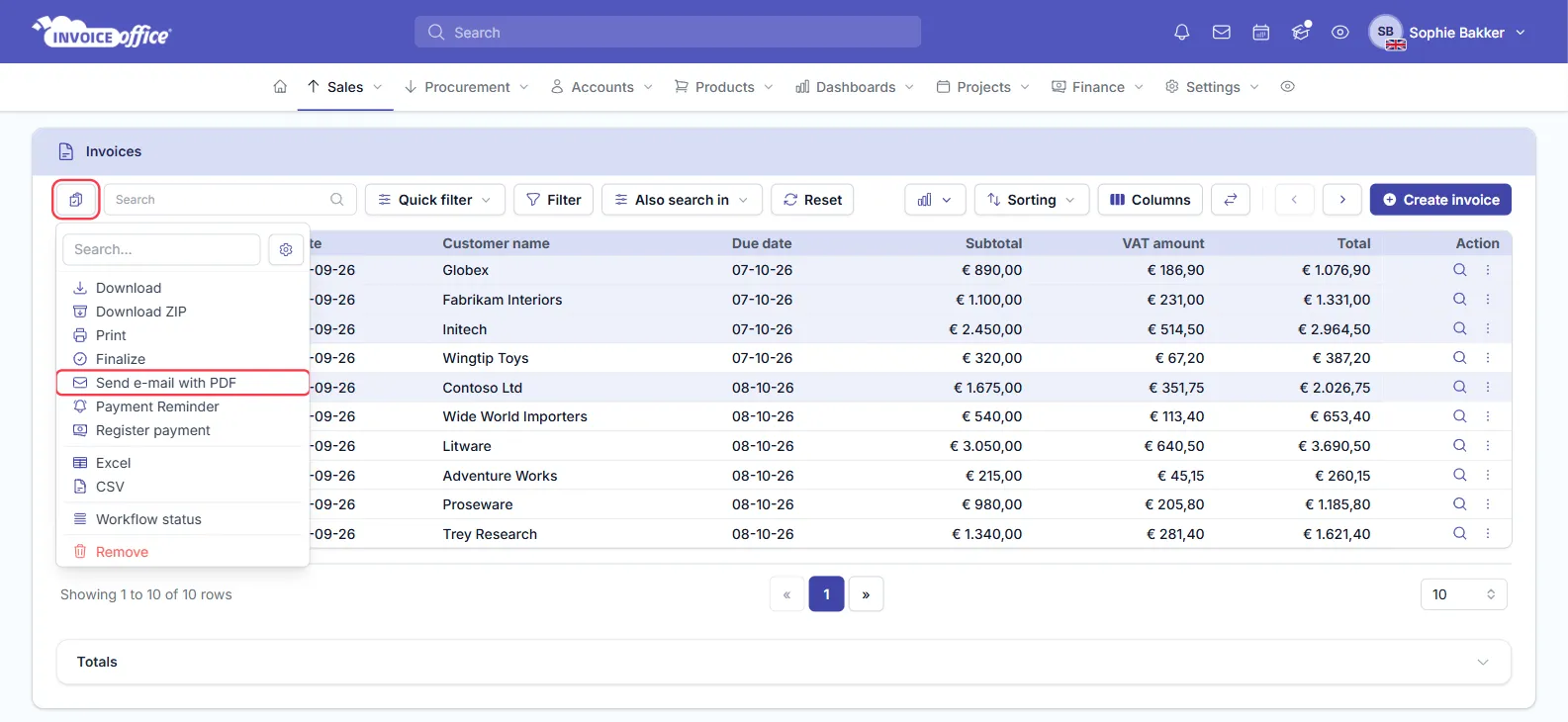Screen dimensions: 1568x722
Task: Go to pagination page 1
Action: pyautogui.click(x=827, y=594)
